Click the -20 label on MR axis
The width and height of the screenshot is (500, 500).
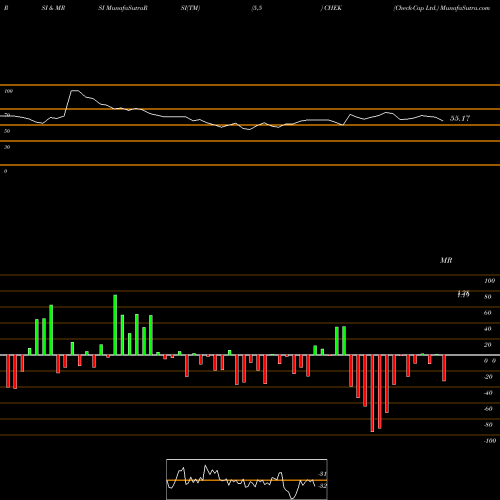point(488,377)
